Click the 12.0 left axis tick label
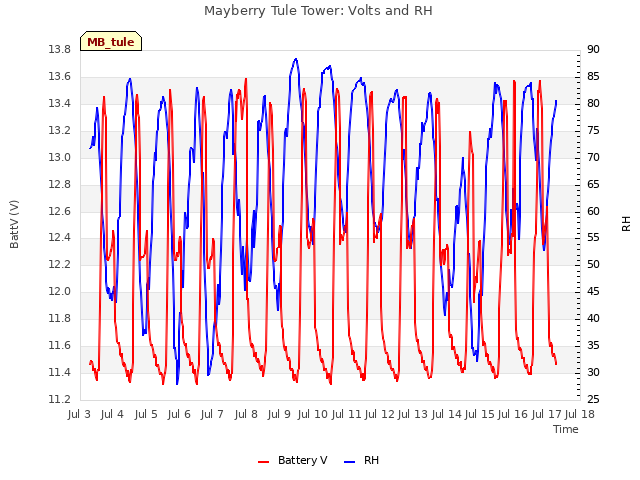640x480 pixels. 60,291
